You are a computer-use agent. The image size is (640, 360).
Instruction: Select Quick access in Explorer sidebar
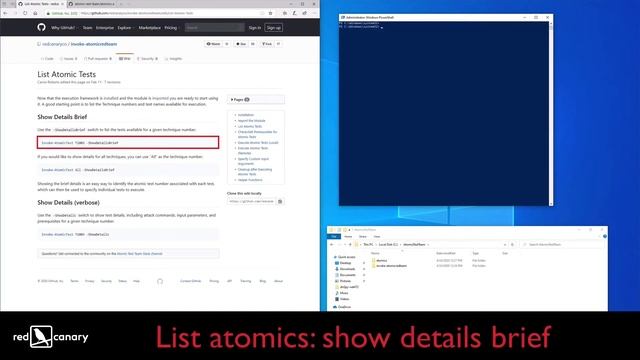pyautogui.click(x=344, y=257)
